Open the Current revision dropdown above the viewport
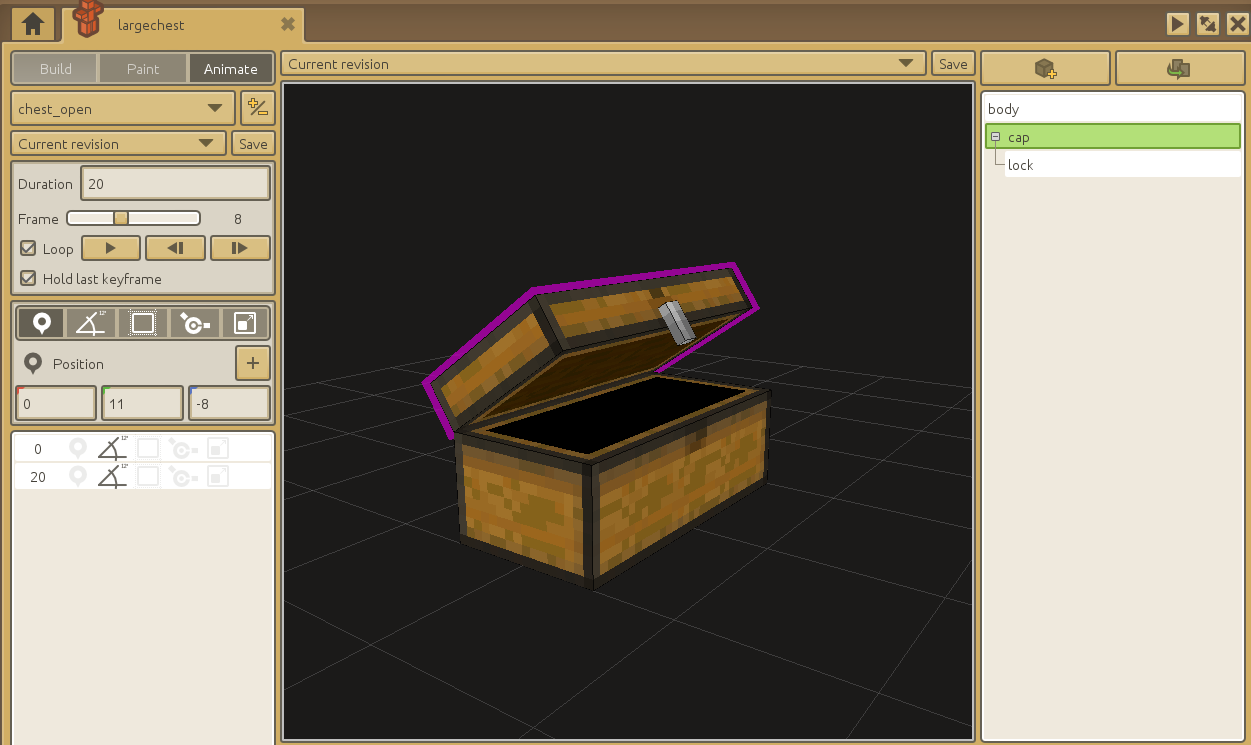This screenshot has width=1251, height=745. (603, 64)
